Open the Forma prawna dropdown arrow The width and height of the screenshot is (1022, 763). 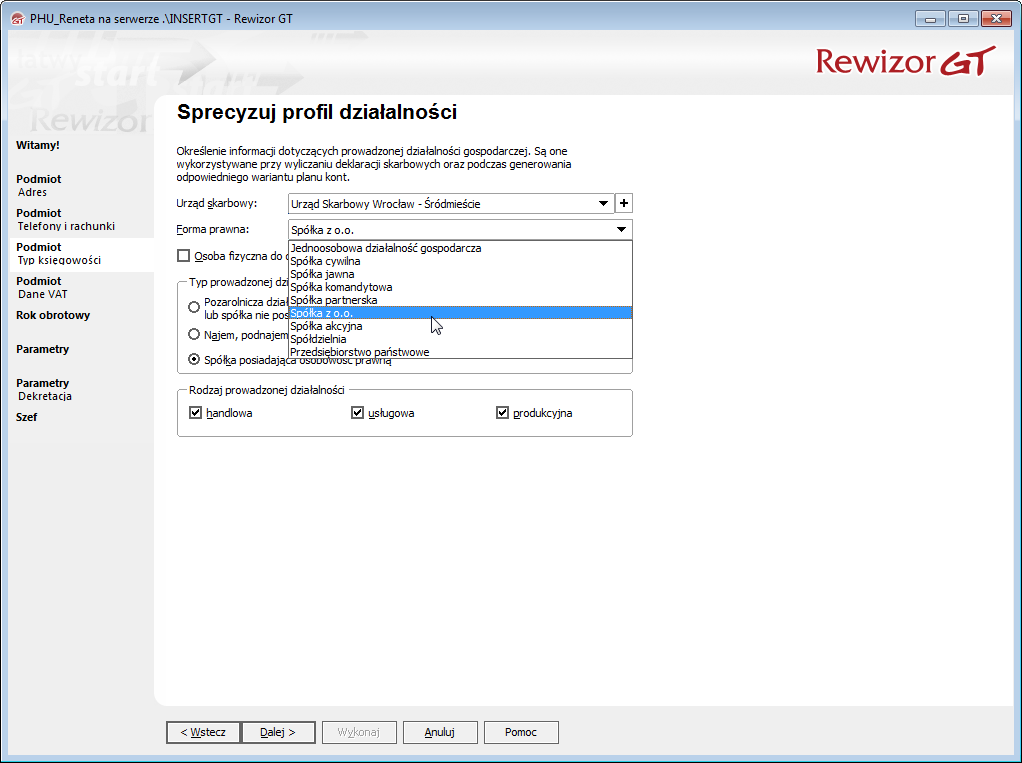click(x=621, y=228)
